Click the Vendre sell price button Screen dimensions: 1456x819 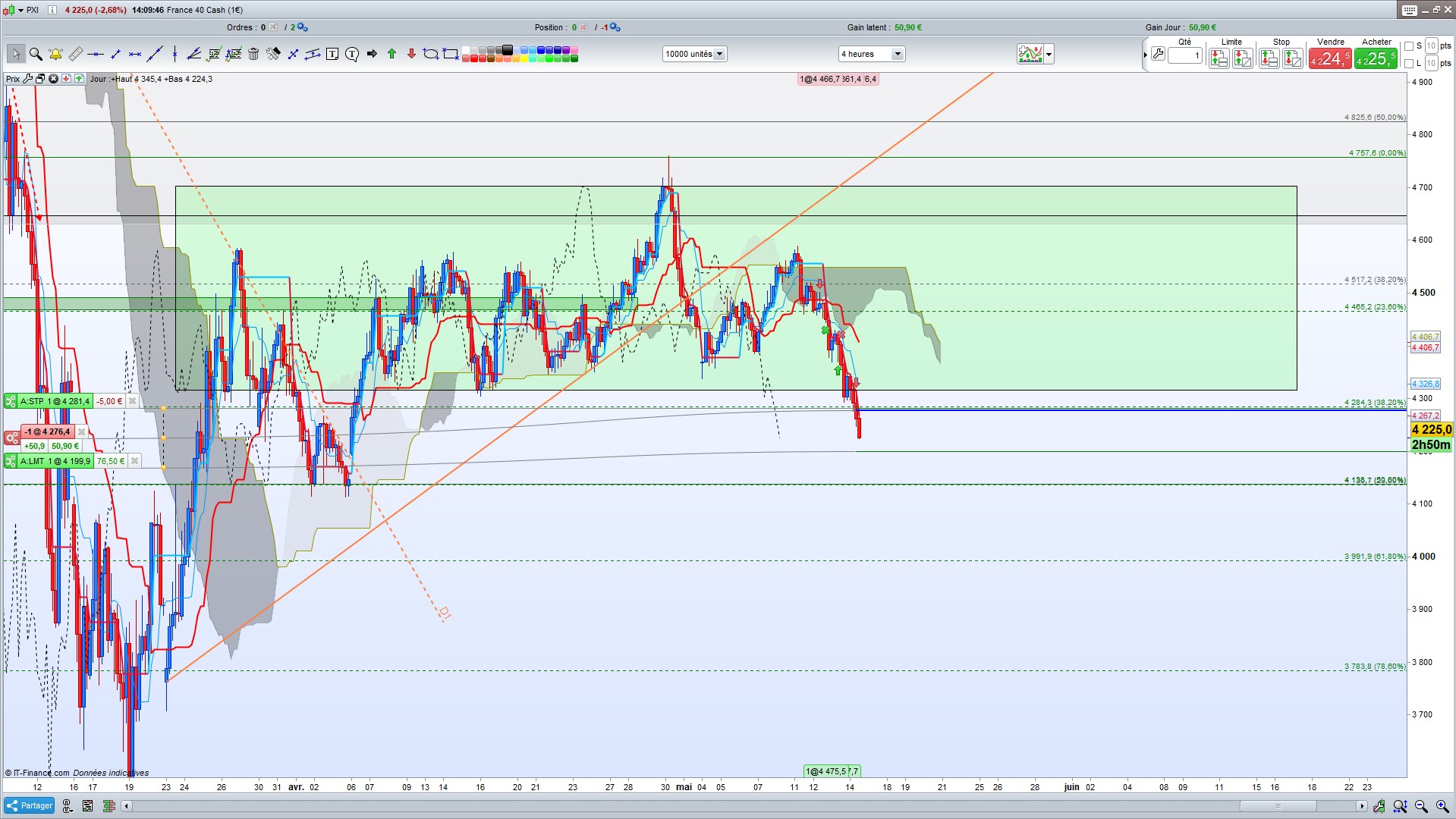click(x=1330, y=58)
